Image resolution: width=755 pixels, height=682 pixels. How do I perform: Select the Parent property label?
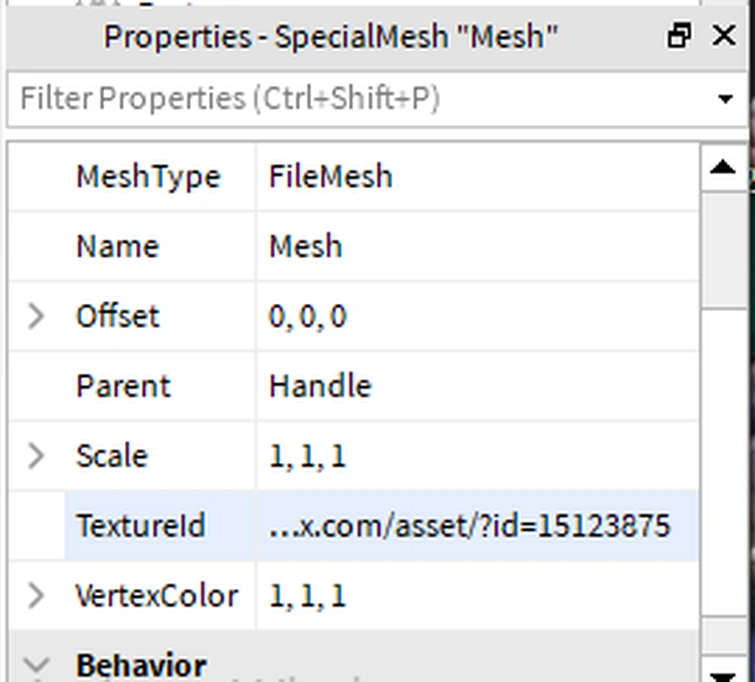[123, 387]
